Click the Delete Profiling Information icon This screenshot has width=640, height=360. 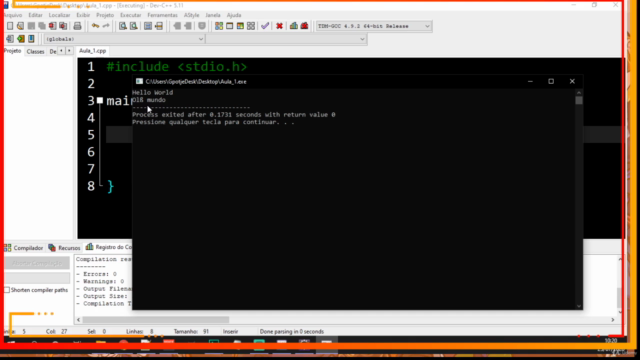[304, 26]
